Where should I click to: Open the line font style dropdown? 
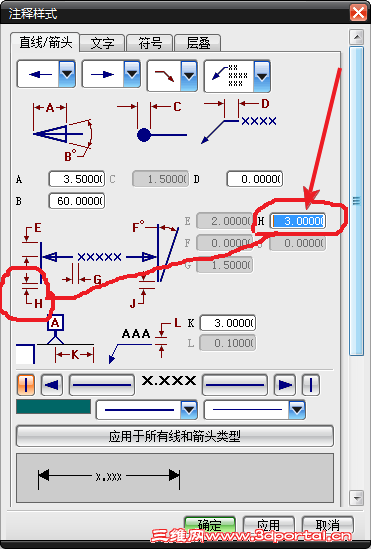147,410
